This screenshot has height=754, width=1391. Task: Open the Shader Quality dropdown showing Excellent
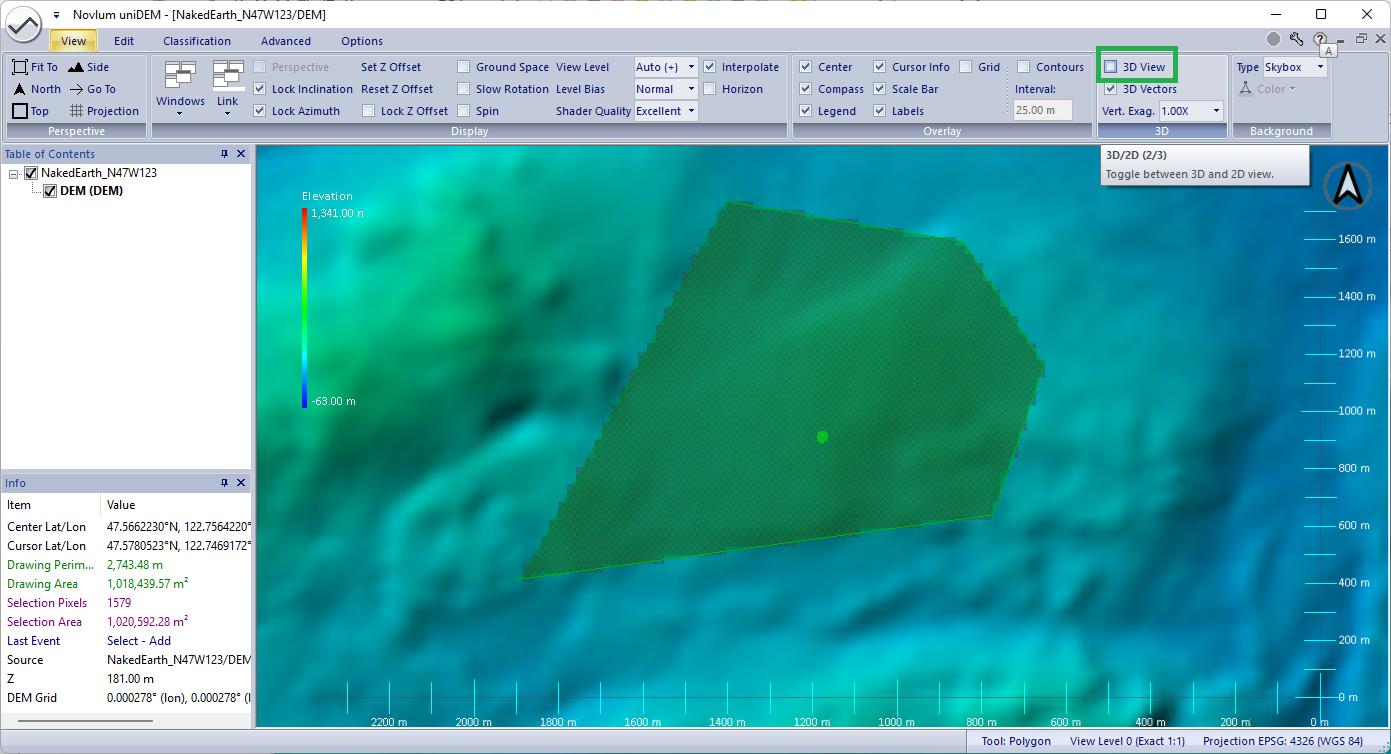[666, 111]
